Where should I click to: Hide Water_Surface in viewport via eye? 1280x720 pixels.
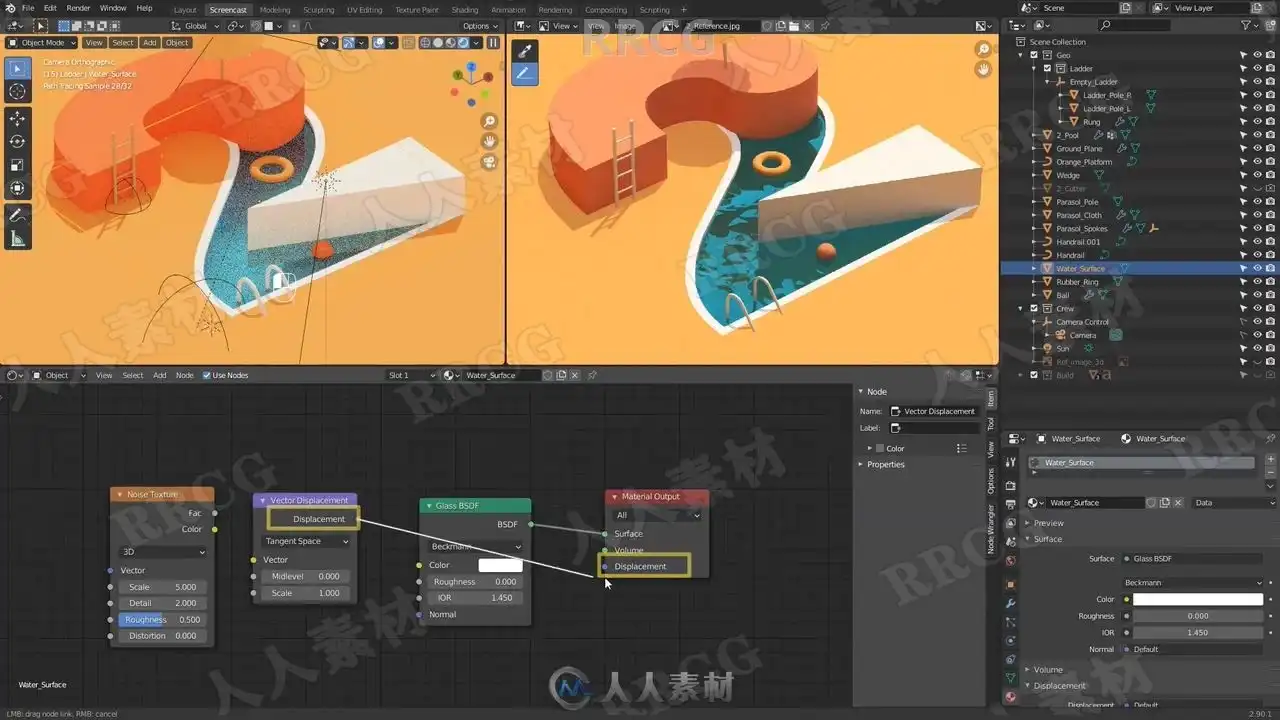[x=1257, y=268]
